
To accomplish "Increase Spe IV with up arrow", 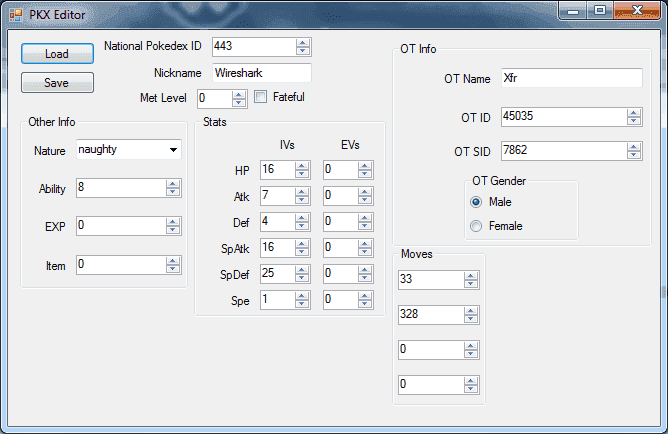I will click(x=302, y=296).
